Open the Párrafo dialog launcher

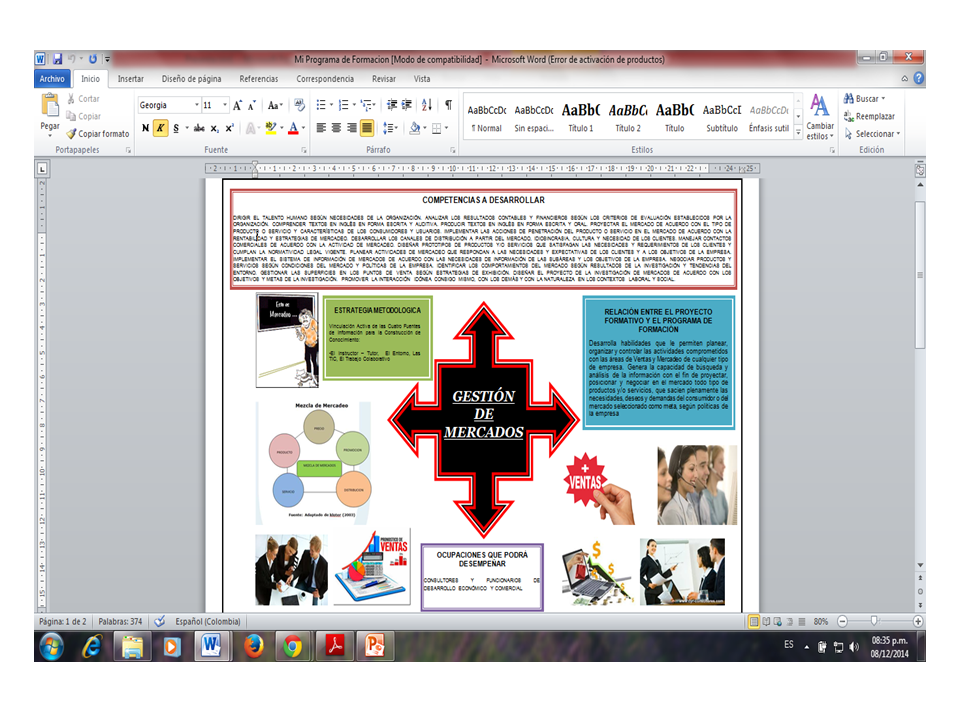(453, 150)
